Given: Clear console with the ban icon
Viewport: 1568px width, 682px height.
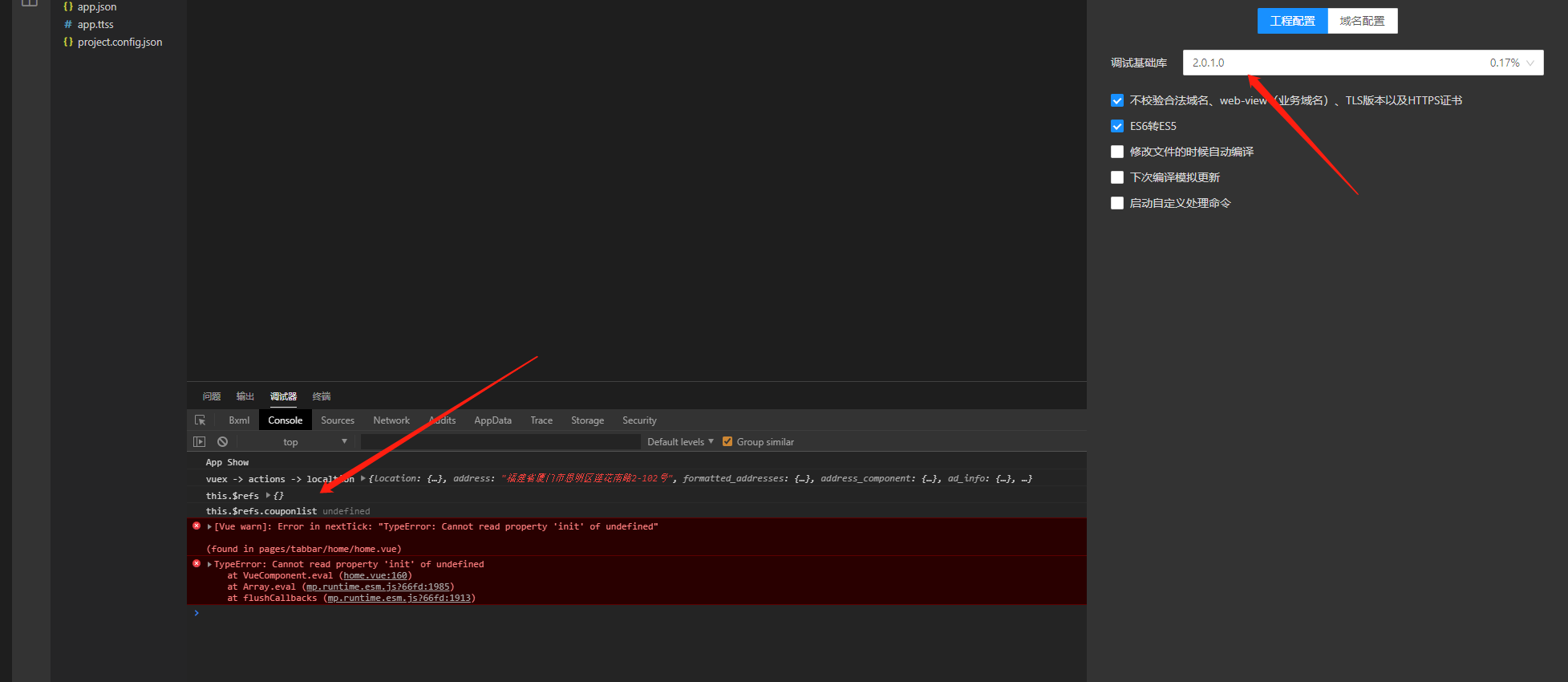Looking at the screenshot, I should [x=222, y=442].
